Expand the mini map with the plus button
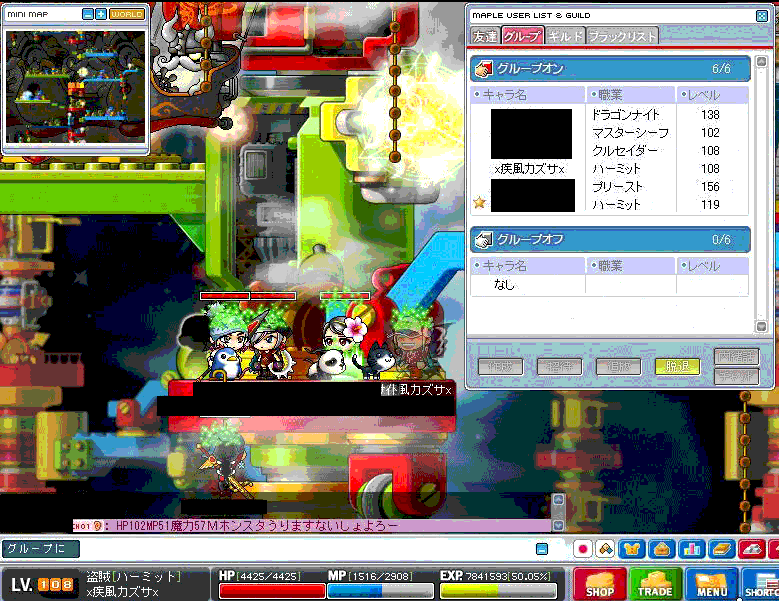This screenshot has width=779, height=601. coord(101,14)
